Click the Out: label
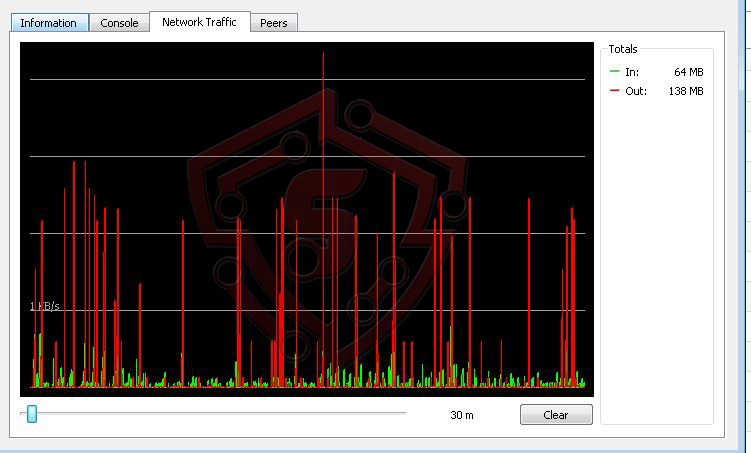This screenshot has width=751, height=453. tap(636, 91)
